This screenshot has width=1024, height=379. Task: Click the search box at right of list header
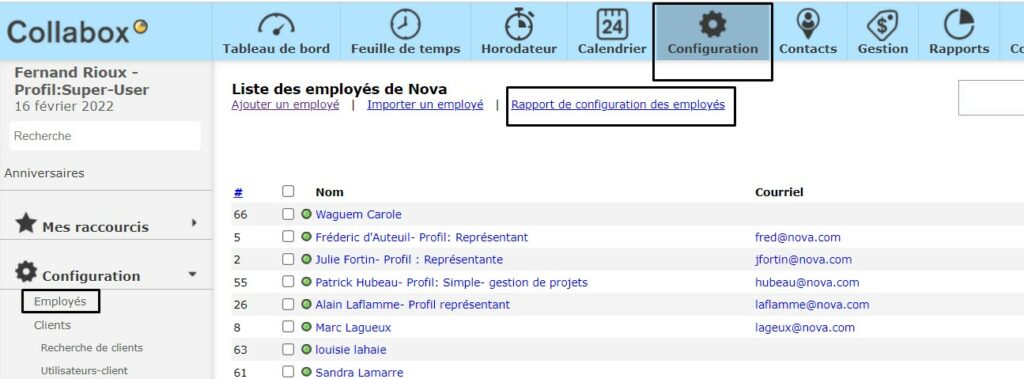[991, 98]
